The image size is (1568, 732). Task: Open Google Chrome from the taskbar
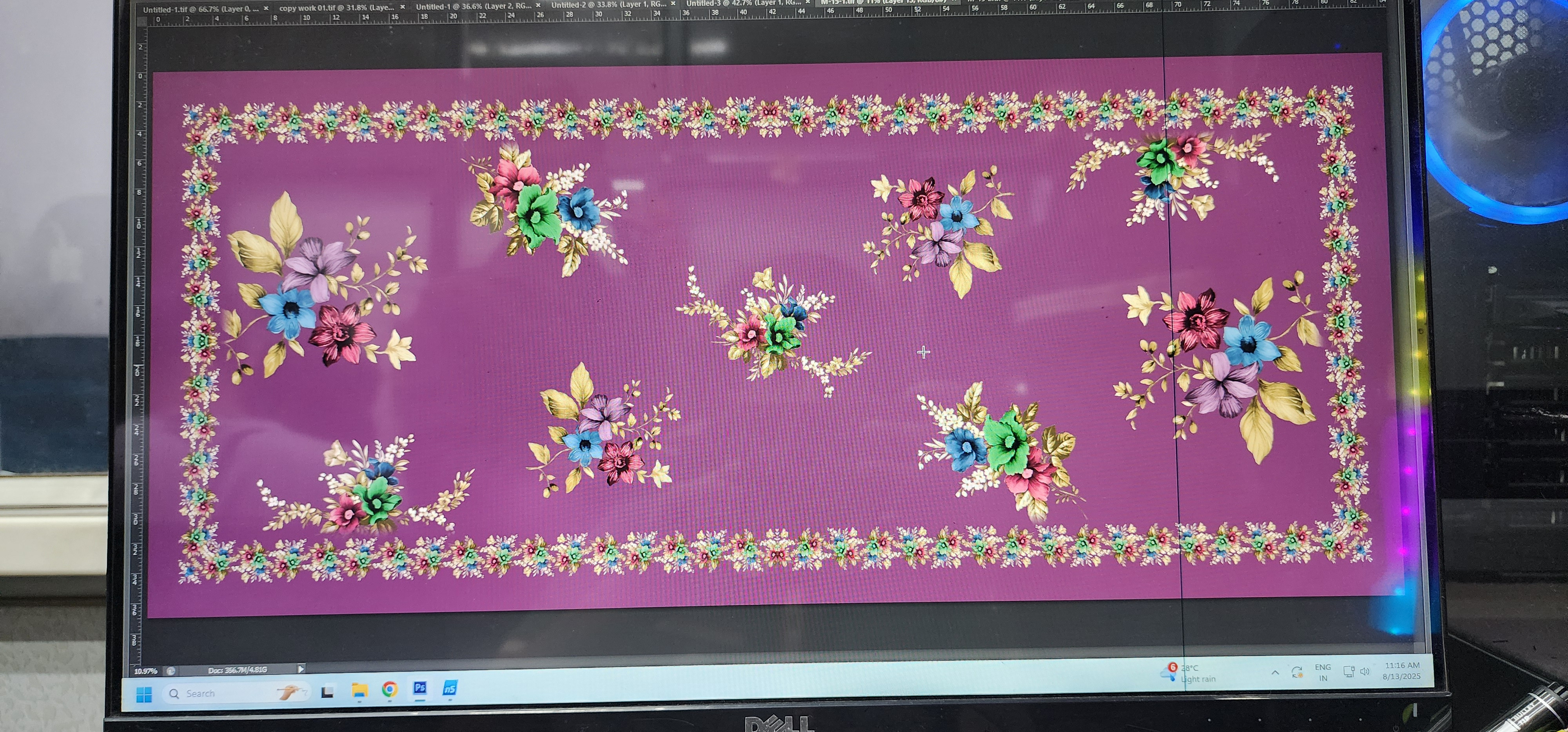tap(390, 689)
